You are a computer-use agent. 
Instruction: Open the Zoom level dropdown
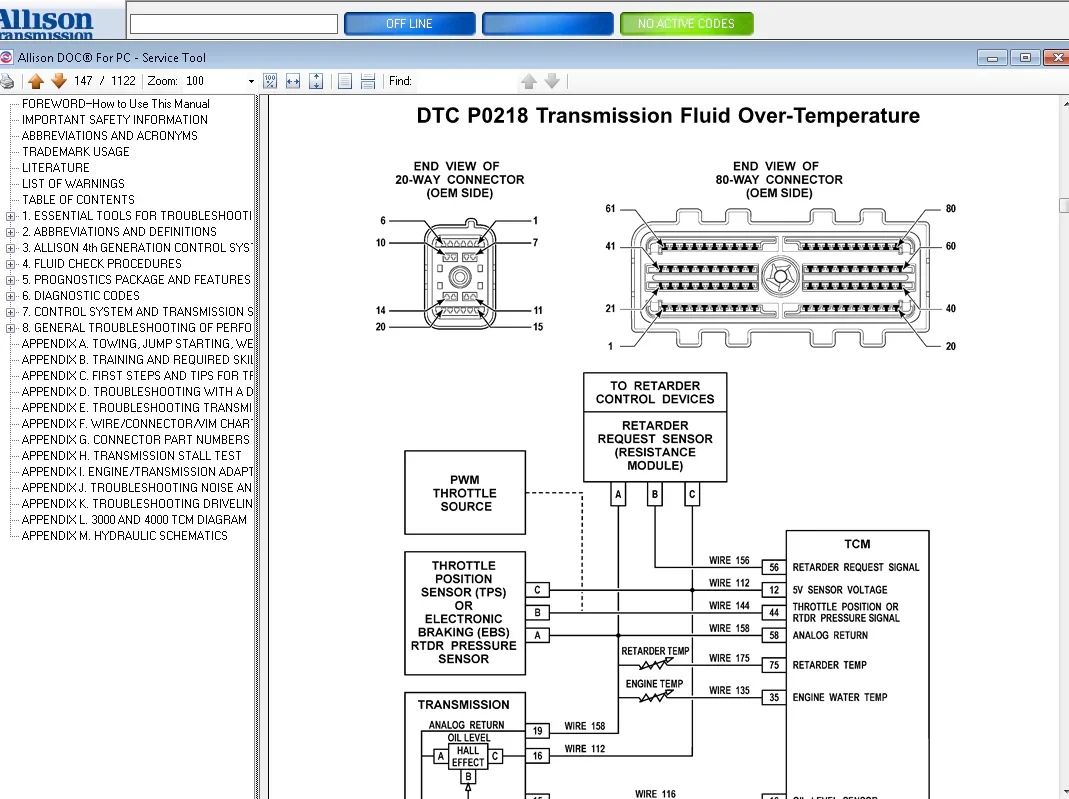[251, 81]
